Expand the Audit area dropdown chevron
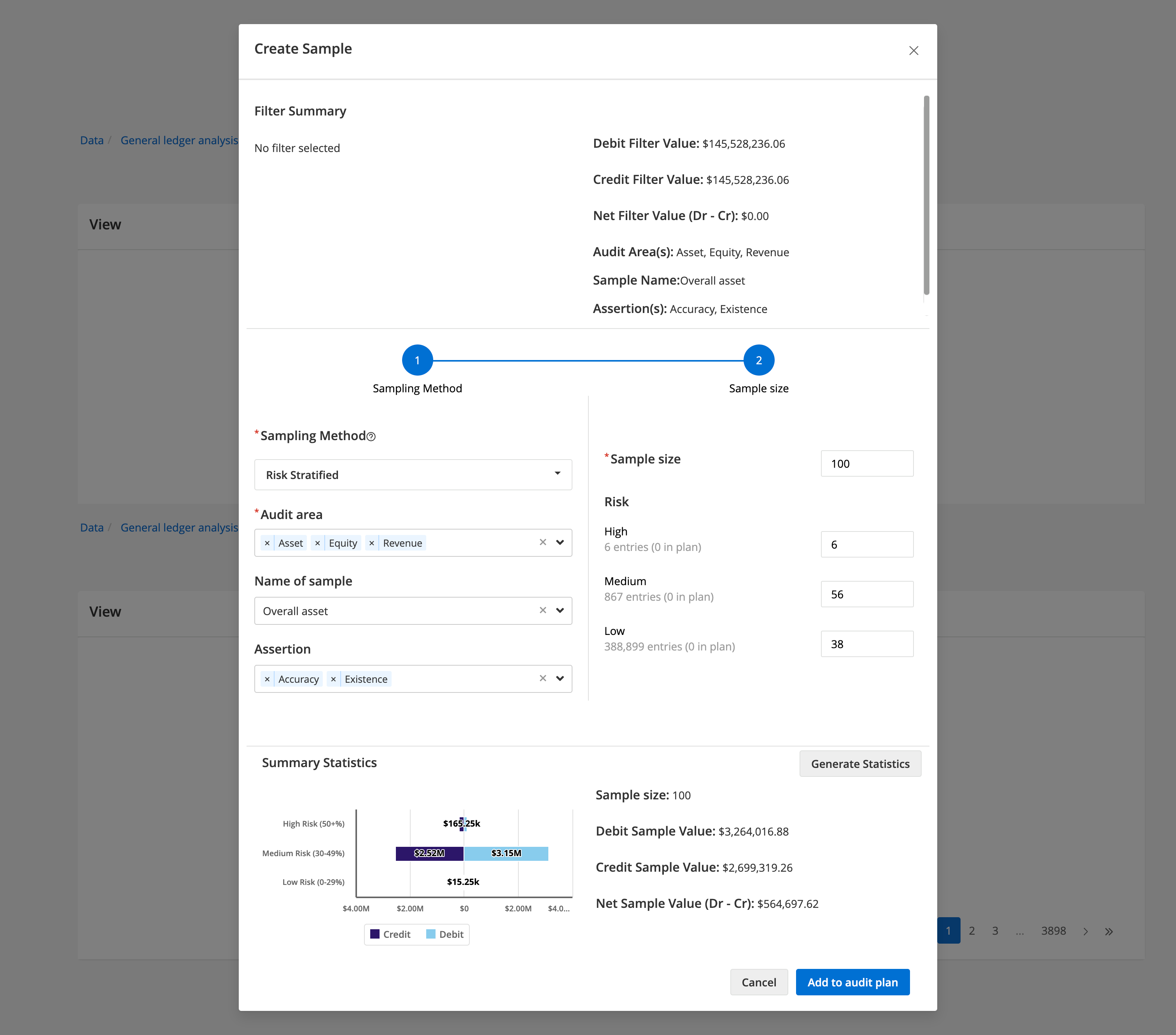Image resolution: width=1176 pixels, height=1035 pixels. point(560,542)
